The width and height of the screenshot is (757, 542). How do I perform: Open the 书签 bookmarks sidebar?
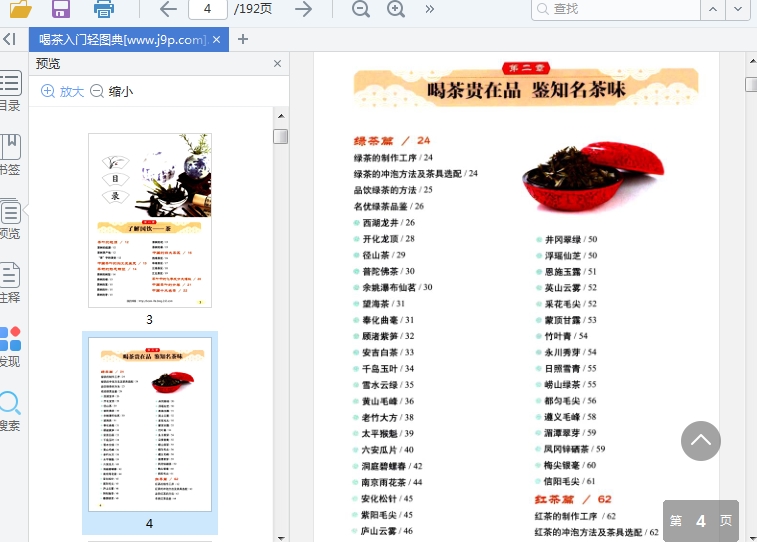pyautogui.click(x=10, y=154)
